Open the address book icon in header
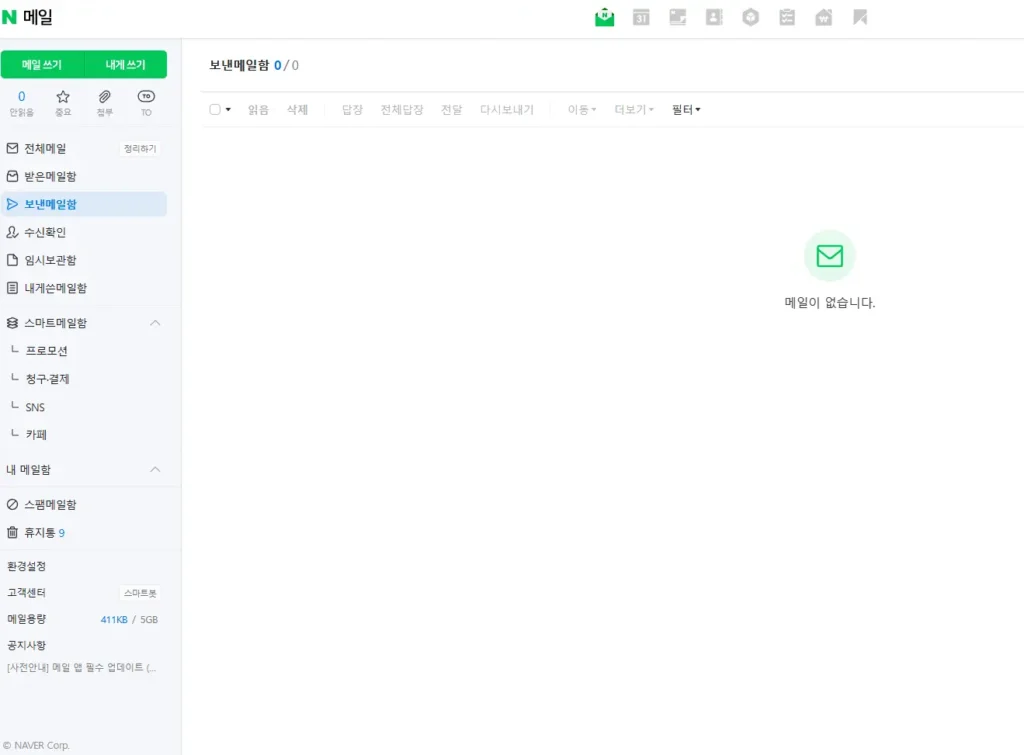 pos(714,17)
